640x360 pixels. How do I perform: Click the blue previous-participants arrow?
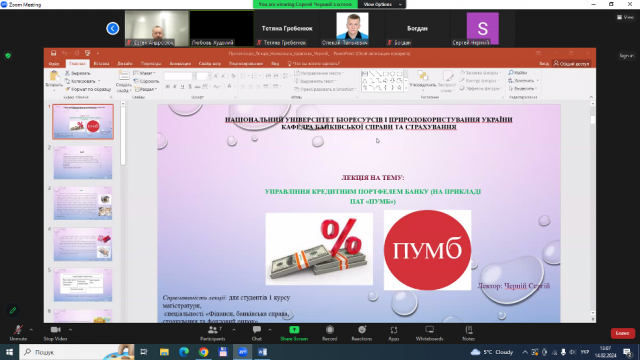coord(113,28)
